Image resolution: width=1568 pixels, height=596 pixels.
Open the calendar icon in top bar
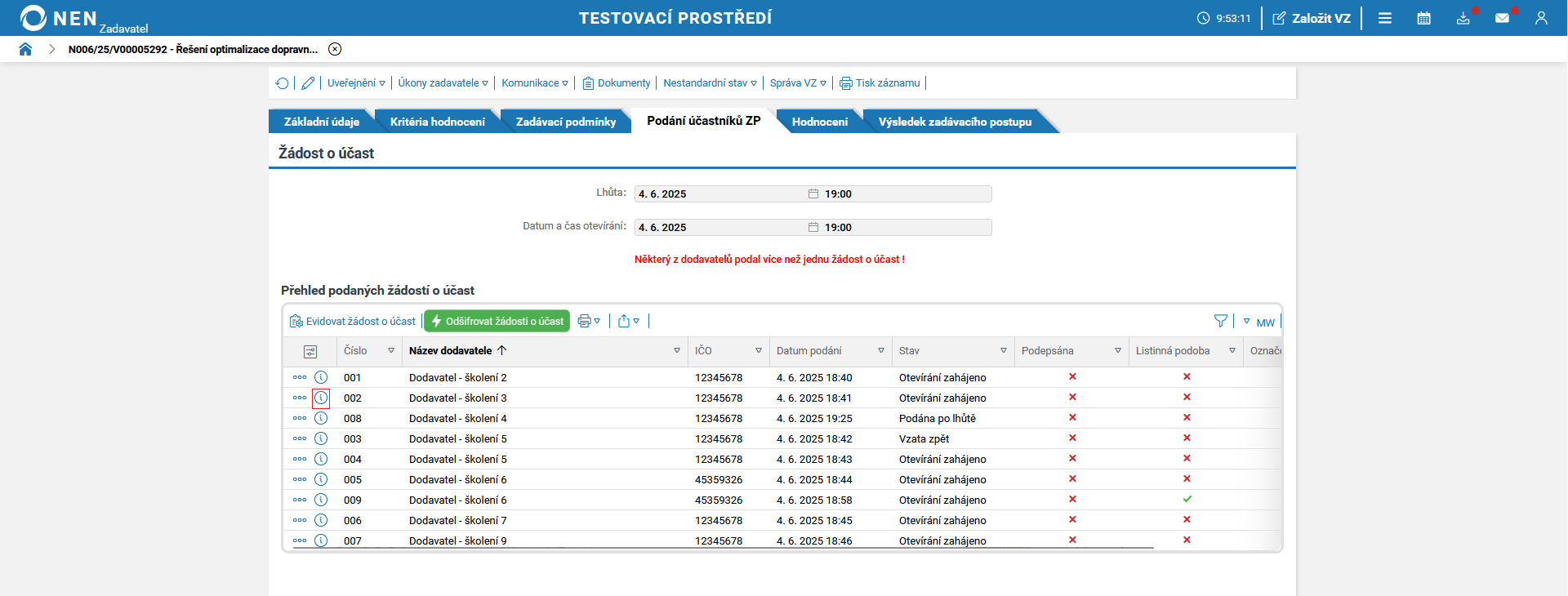(1423, 18)
